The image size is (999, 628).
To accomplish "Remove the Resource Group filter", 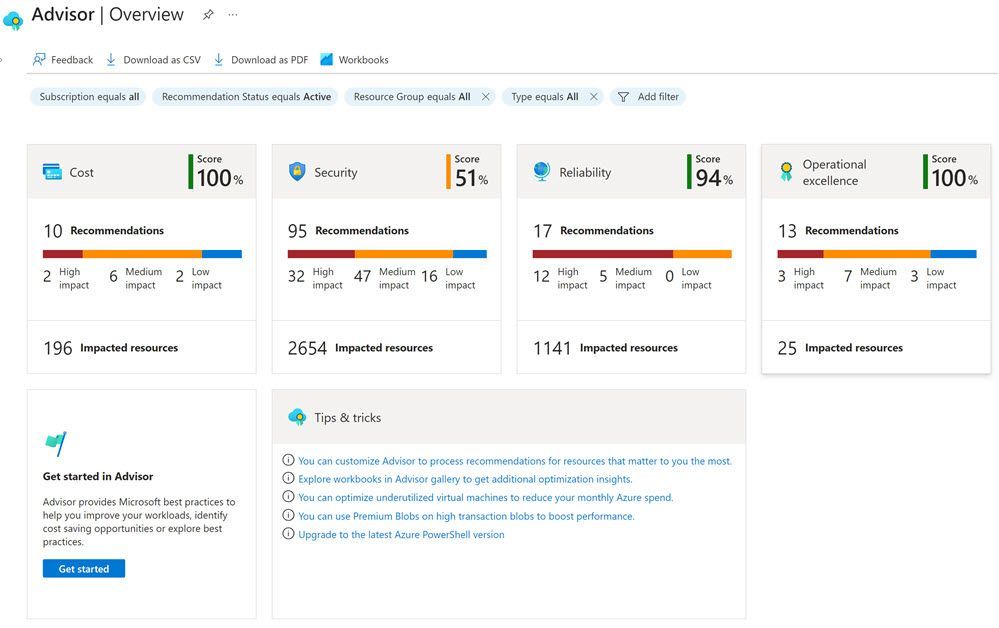I will tap(485, 97).
